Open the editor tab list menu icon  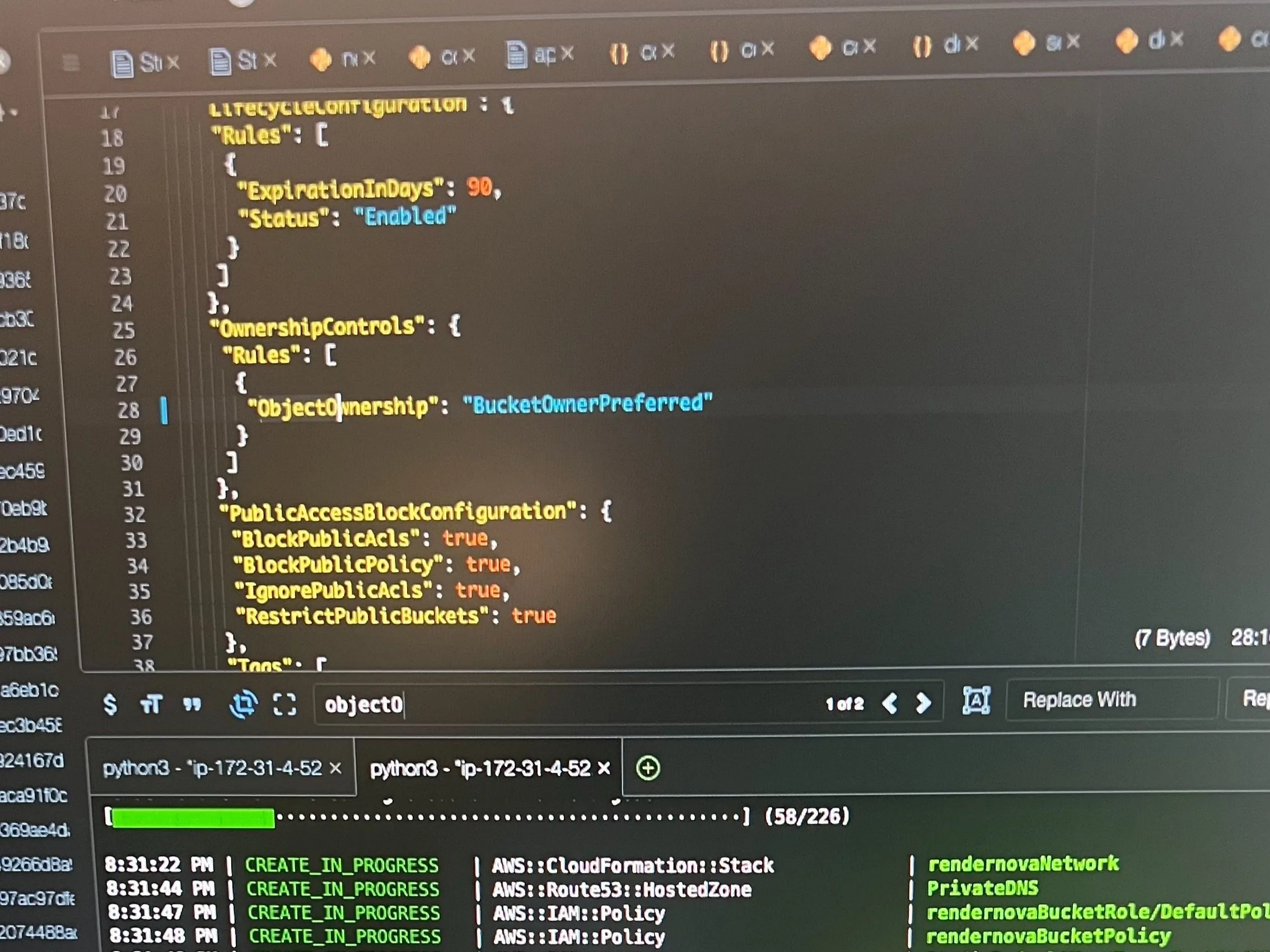click(x=71, y=62)
